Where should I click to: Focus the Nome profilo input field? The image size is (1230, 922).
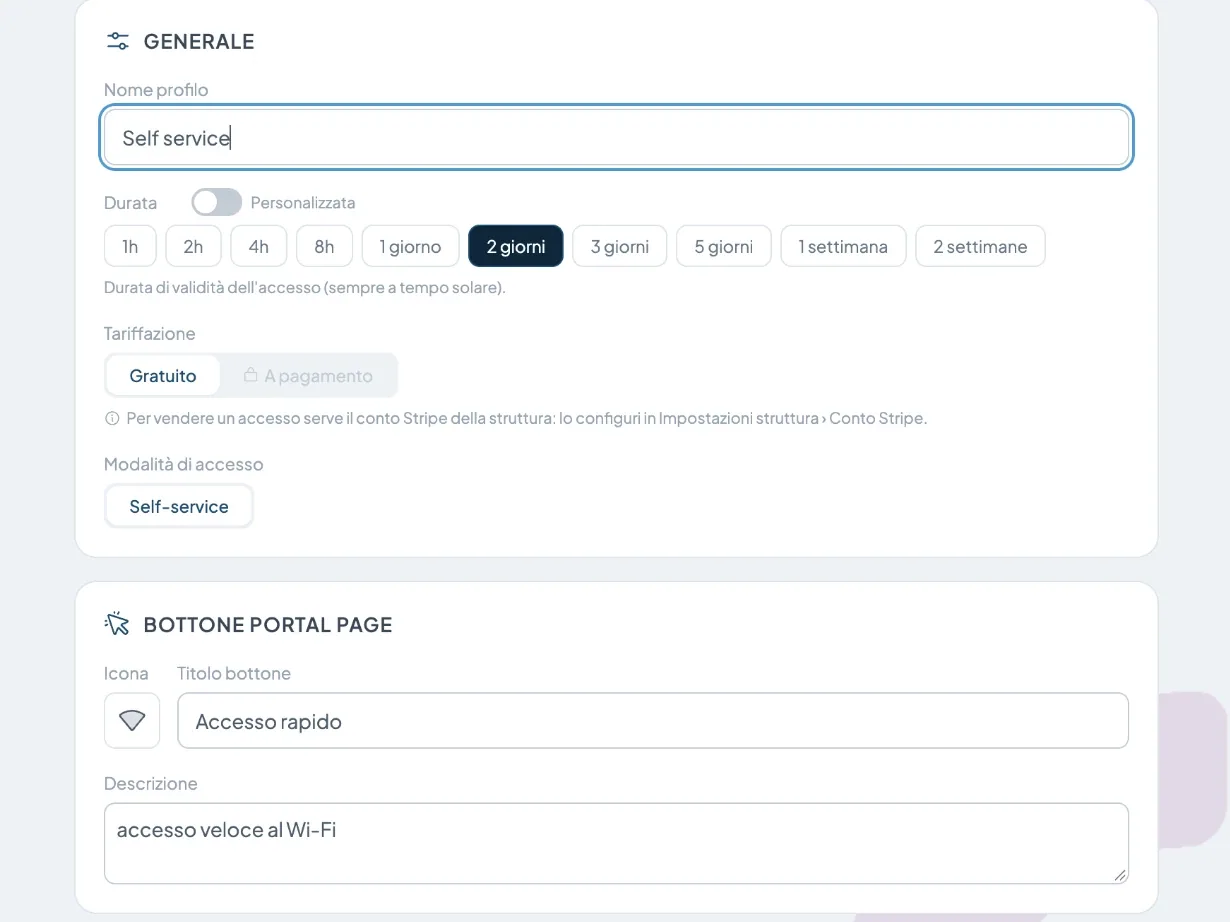617,137
